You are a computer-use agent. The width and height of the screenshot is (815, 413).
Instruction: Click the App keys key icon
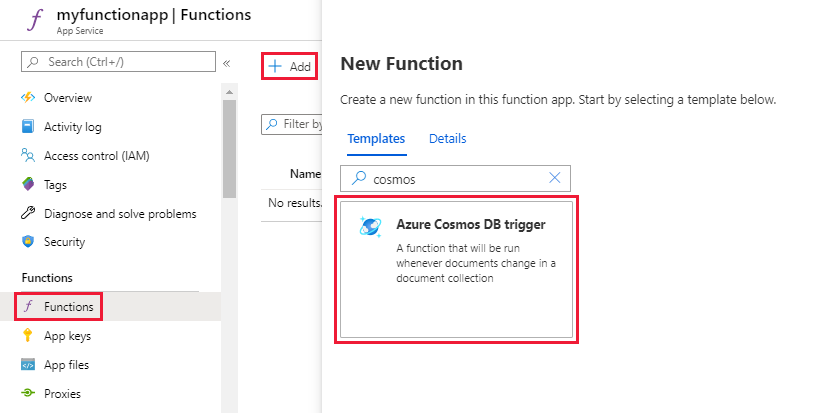tap(28, 336)
